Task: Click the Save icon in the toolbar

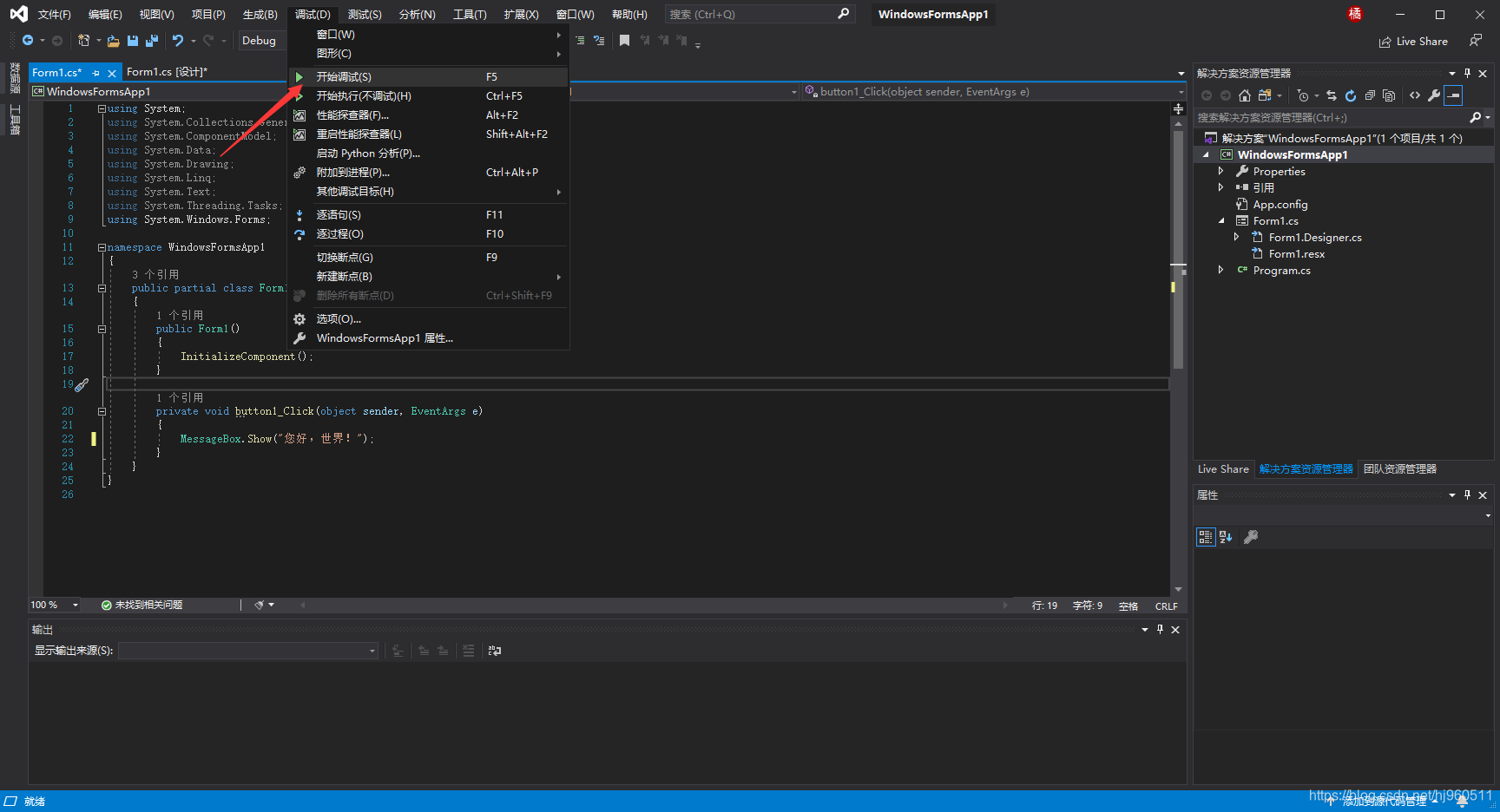Action: tap(133, 41)
